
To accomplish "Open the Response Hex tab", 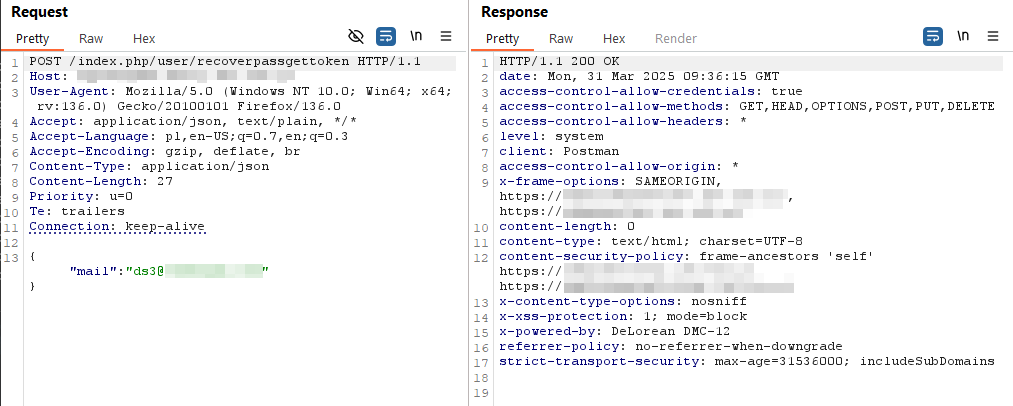I will pos(614,39).
